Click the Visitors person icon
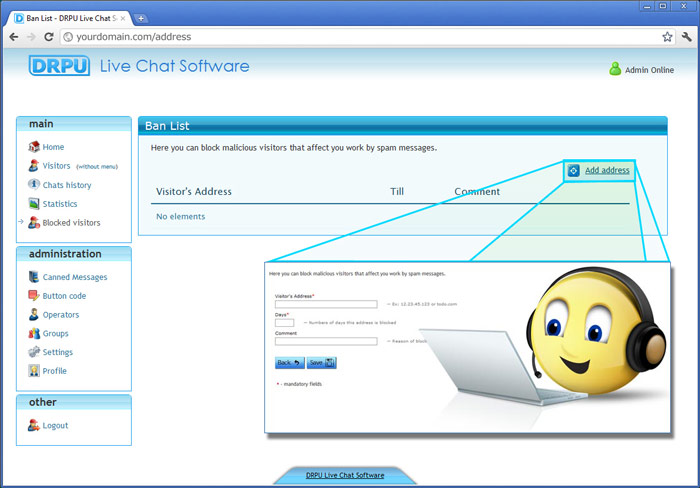Viewport: 700px width, 488px height. 34,166
